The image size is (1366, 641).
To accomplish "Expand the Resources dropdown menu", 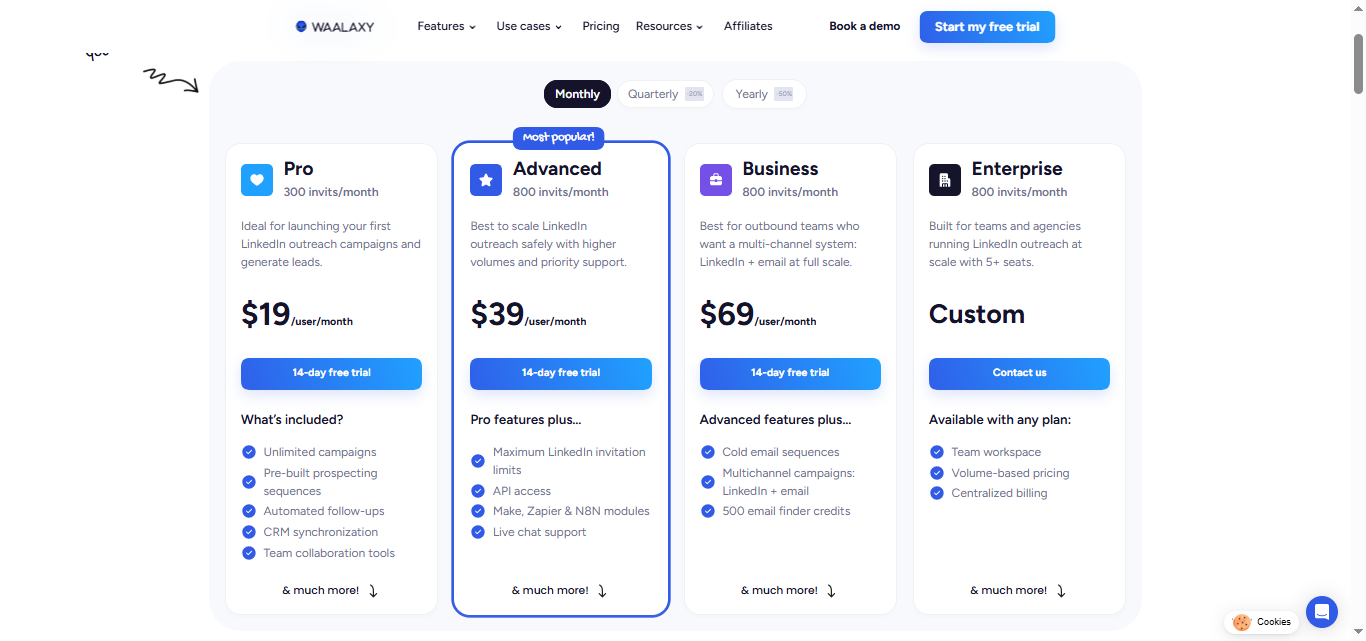I will point(669,26).
